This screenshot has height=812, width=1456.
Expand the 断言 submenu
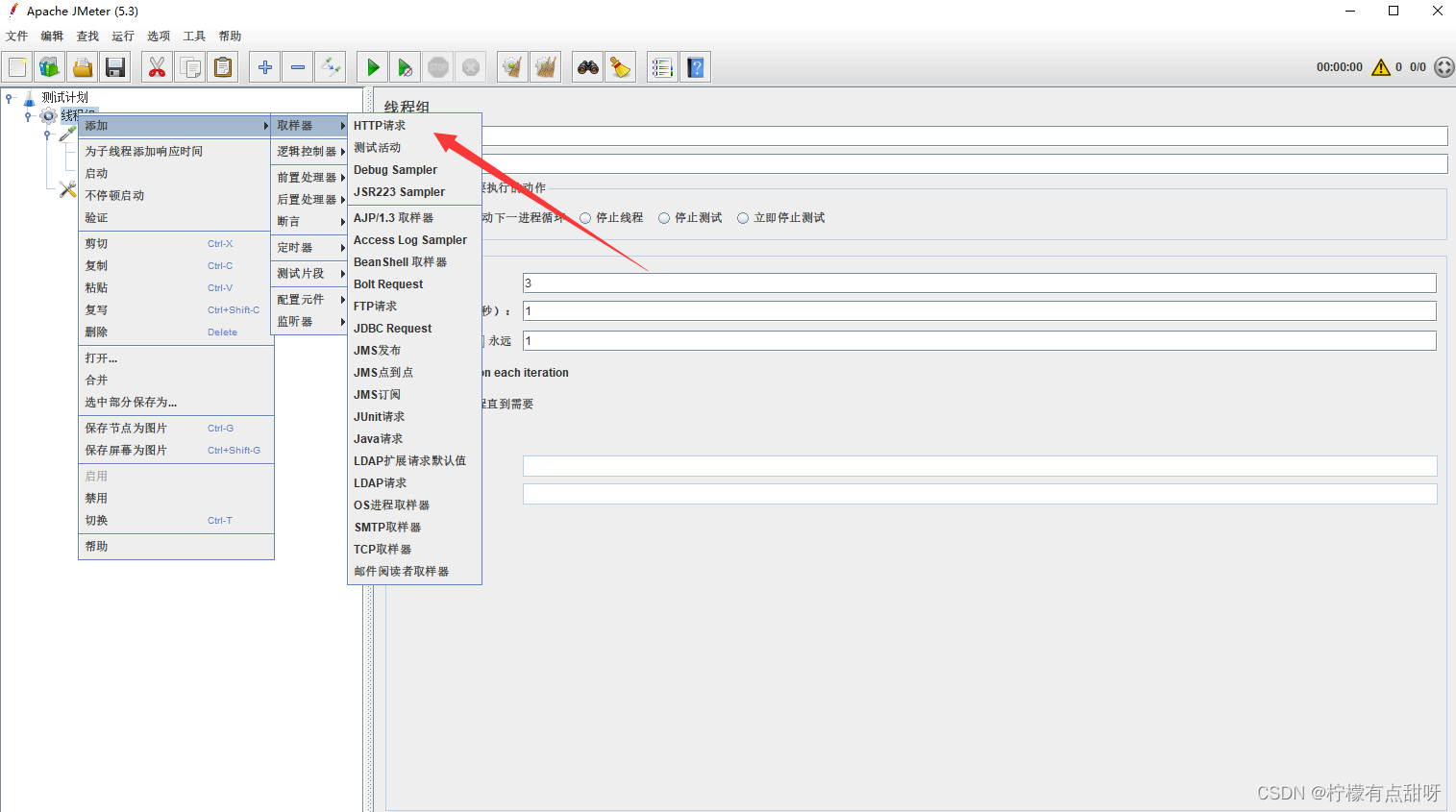309,222
